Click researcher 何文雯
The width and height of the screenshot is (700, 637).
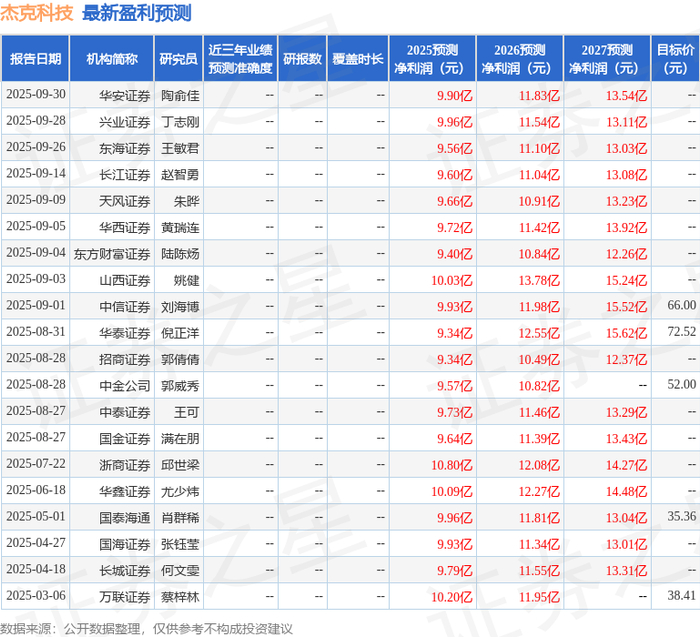(180, 570)
